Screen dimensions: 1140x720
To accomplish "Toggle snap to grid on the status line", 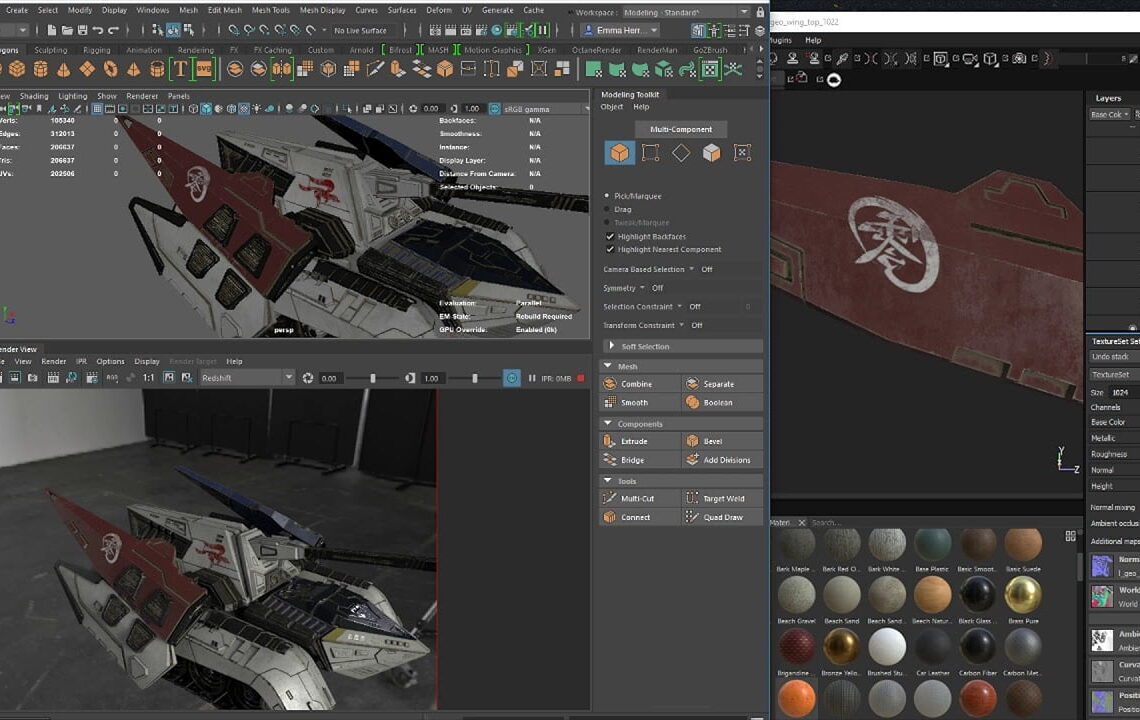I will (233, 31).
